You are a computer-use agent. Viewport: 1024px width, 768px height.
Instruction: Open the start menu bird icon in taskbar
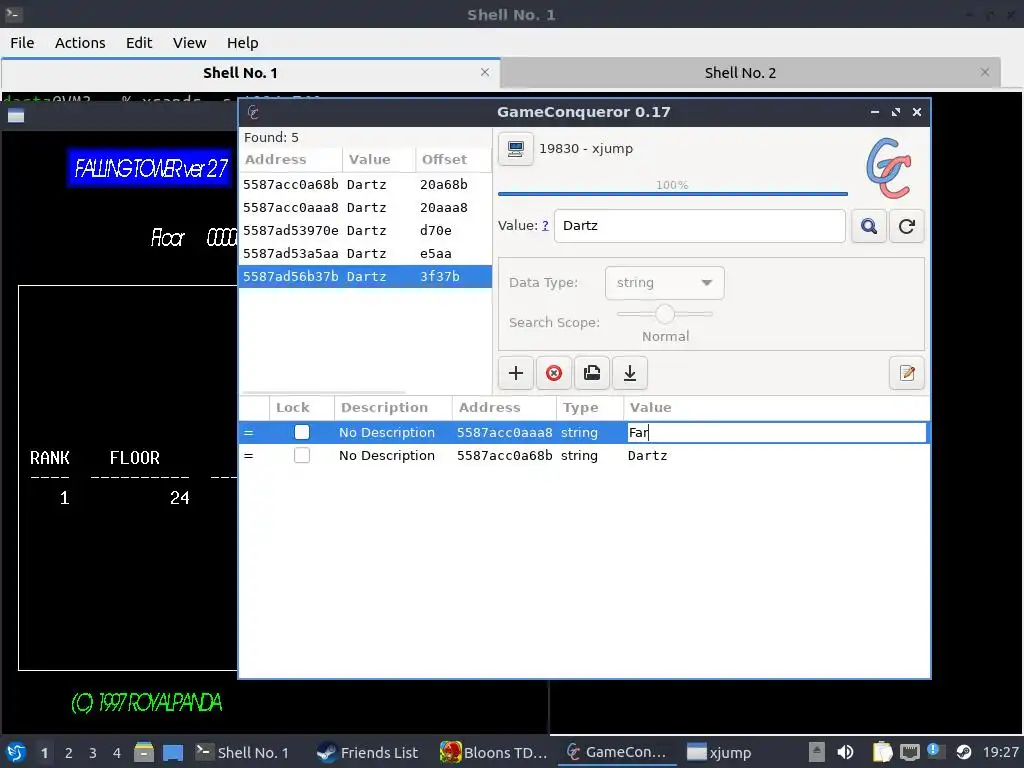point(16,752)
